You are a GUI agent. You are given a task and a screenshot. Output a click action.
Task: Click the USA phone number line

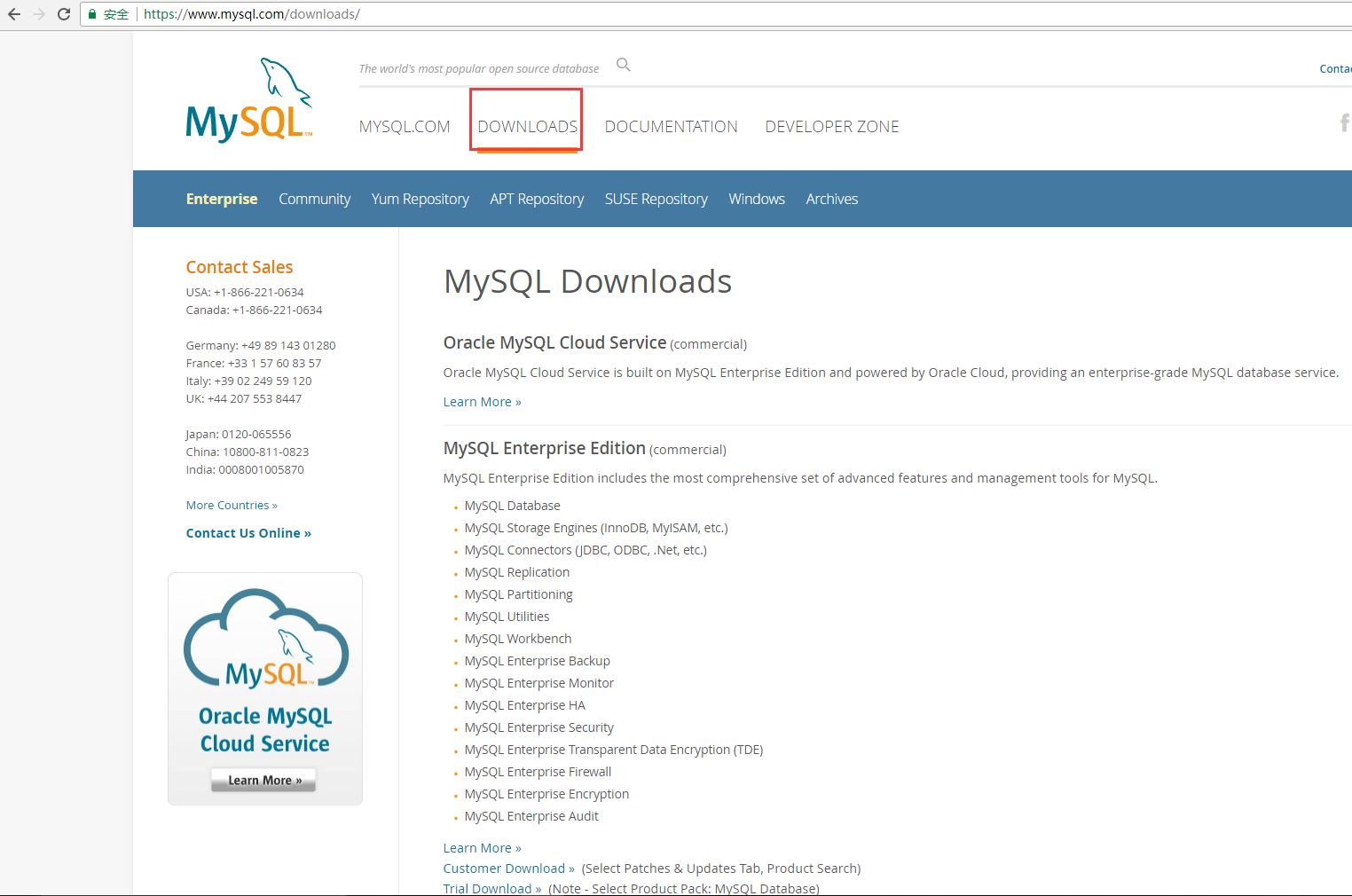pos(245,292)
